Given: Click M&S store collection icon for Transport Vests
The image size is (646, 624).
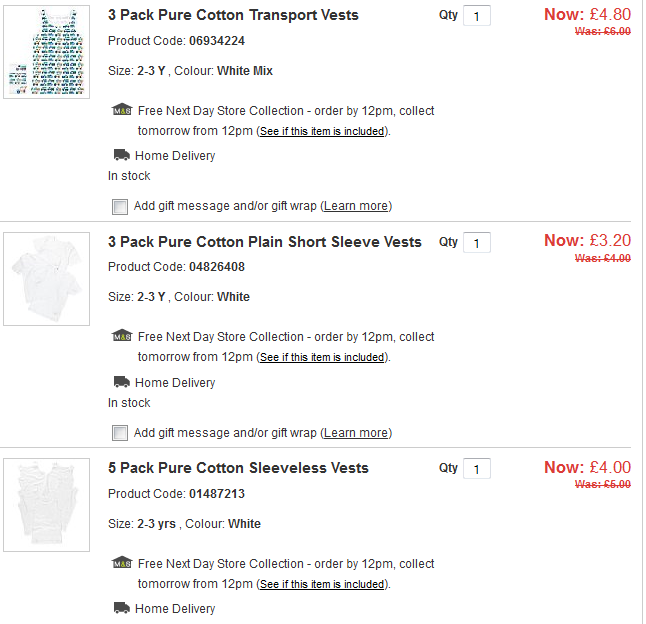Looking at the screenshot, I should click(122, 110).
